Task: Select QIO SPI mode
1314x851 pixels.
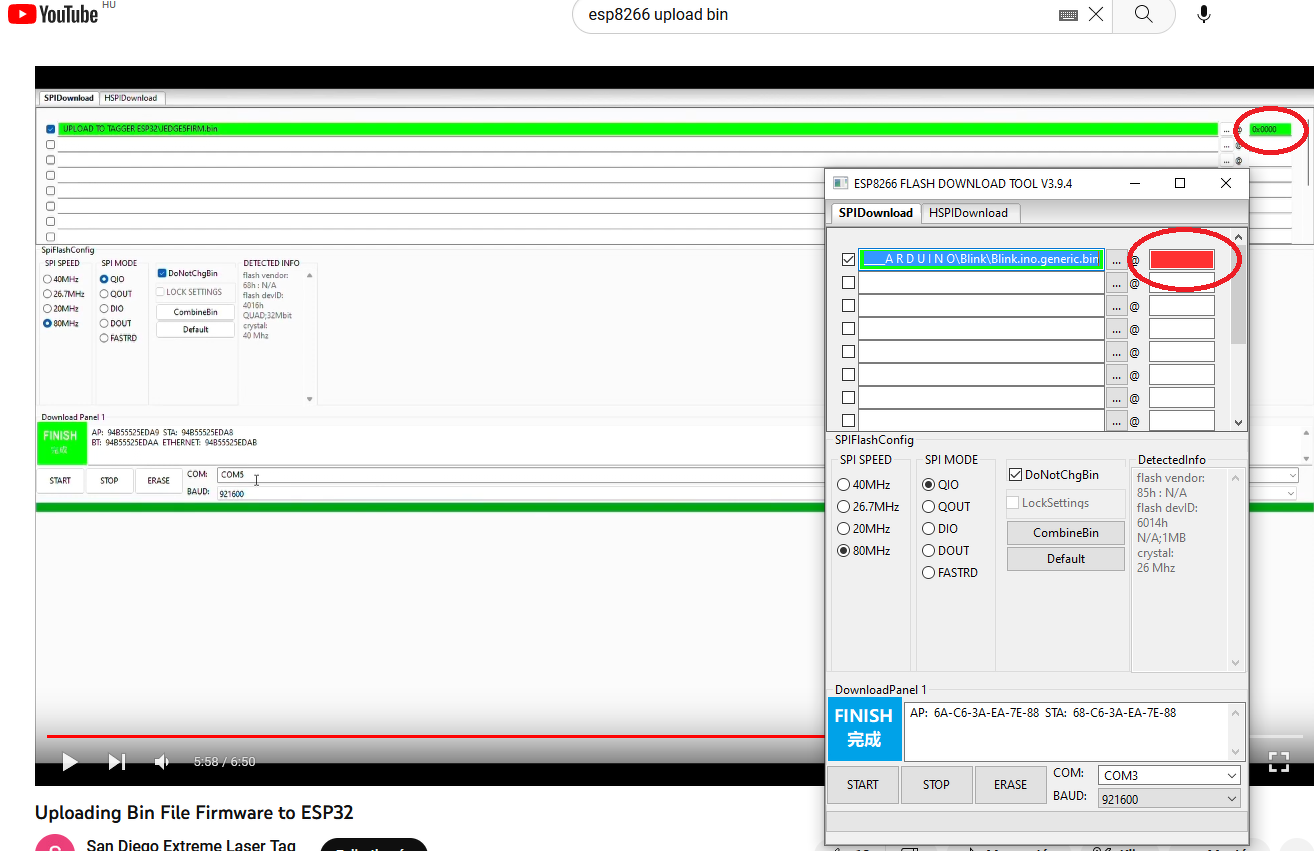Action: tap(941, 485)
